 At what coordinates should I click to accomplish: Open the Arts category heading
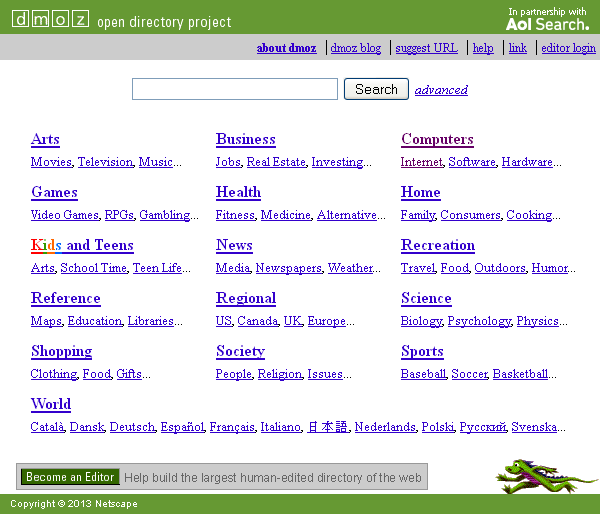click(x=45, y=139)
